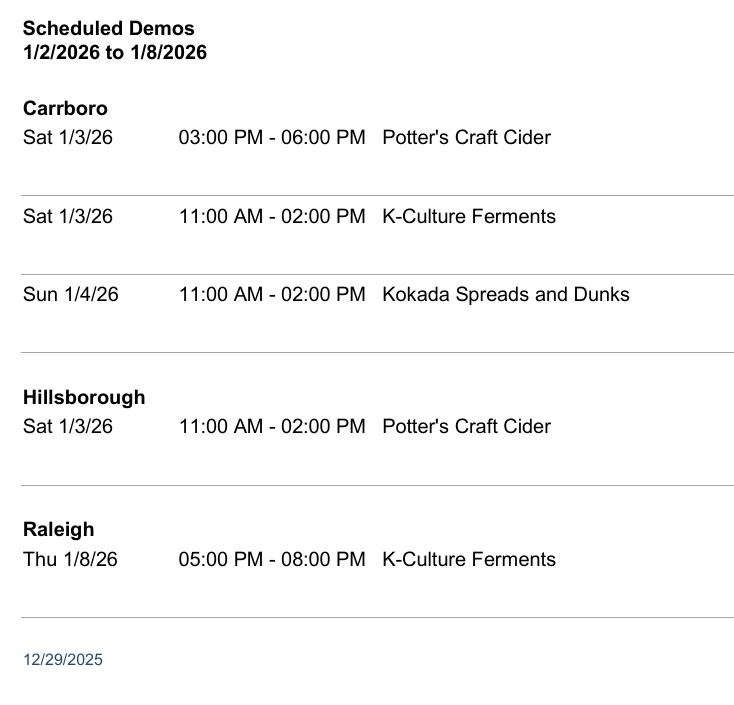
Task: Select the 03:00 PM - 06:00 PM time slot
Action: [272, 137]
